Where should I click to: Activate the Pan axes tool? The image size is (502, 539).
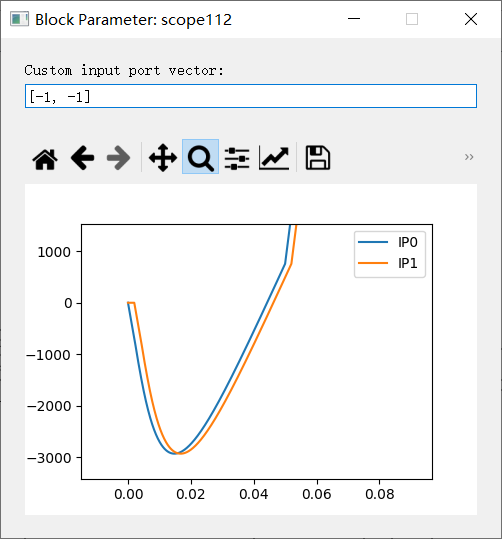click(x=163, y=158)
